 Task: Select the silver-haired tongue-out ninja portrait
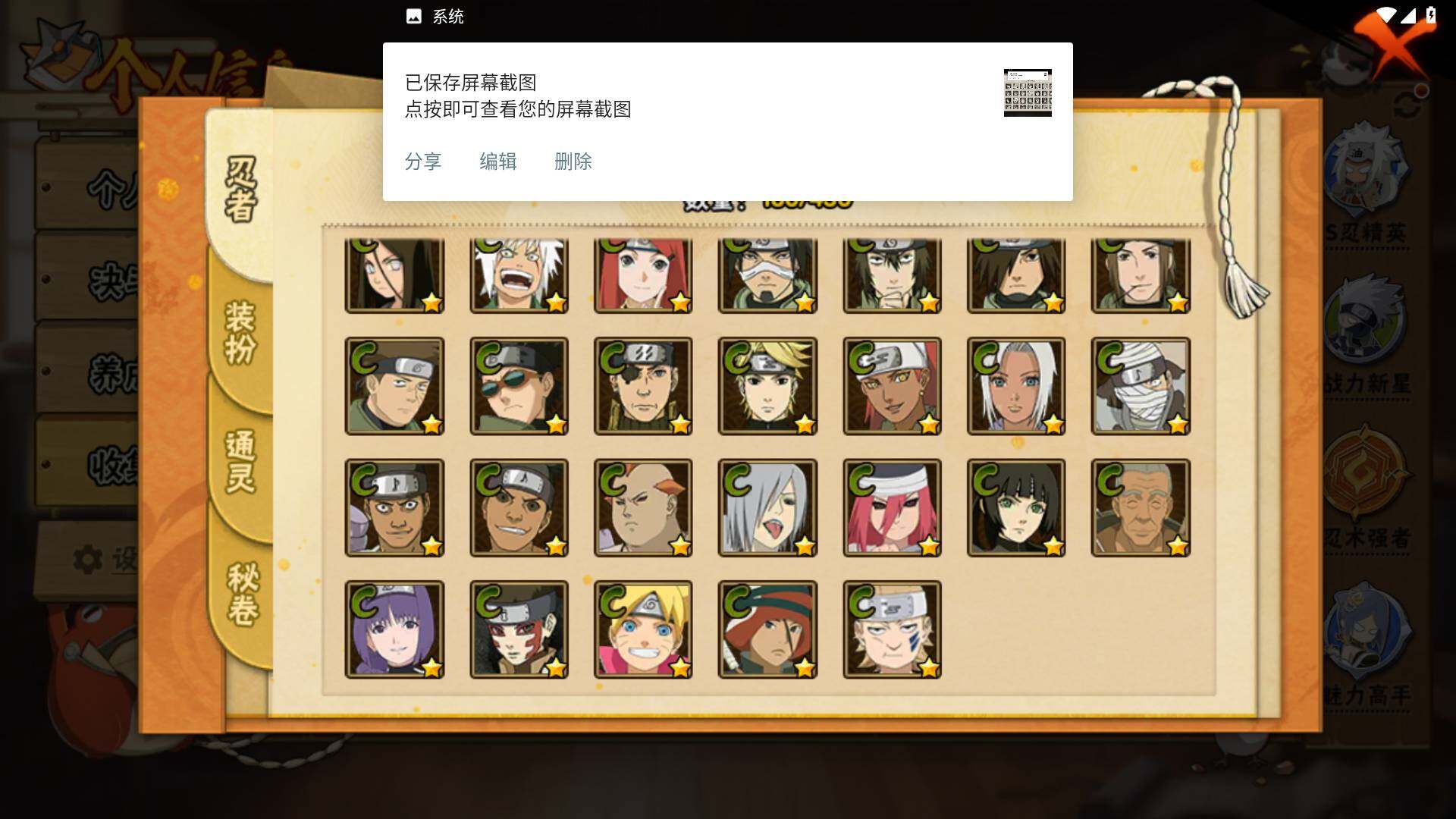click(767, 508)
